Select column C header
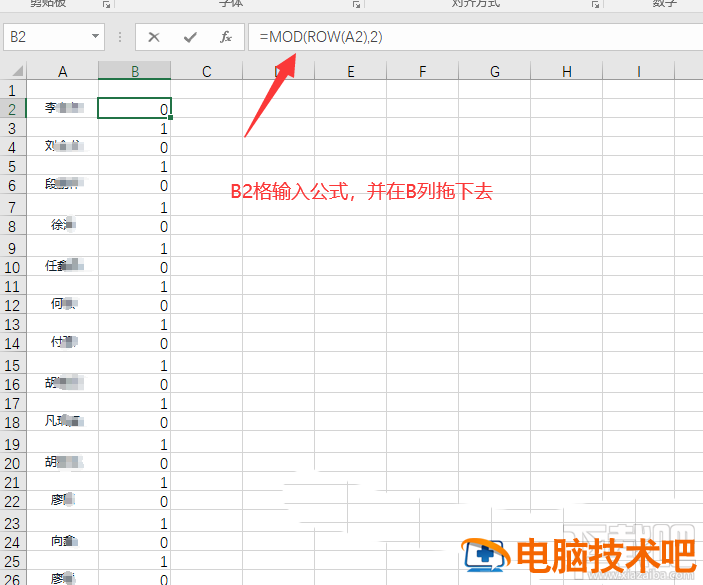 pos(207,71)
